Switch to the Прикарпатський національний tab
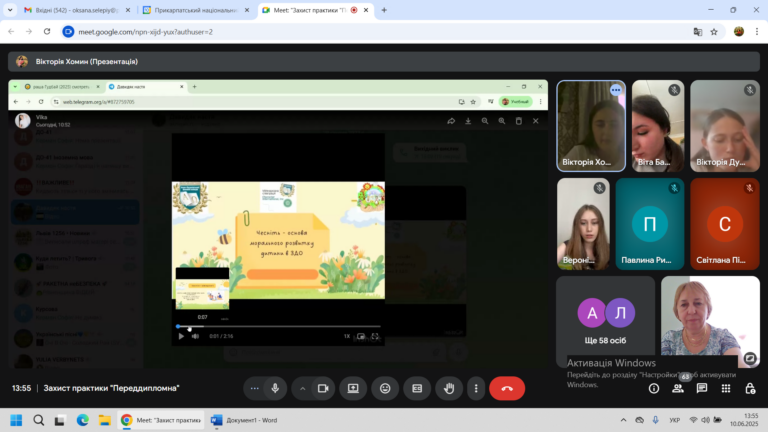Image resolution: width=768 pixels, height=432 pixels. [196, 10]
